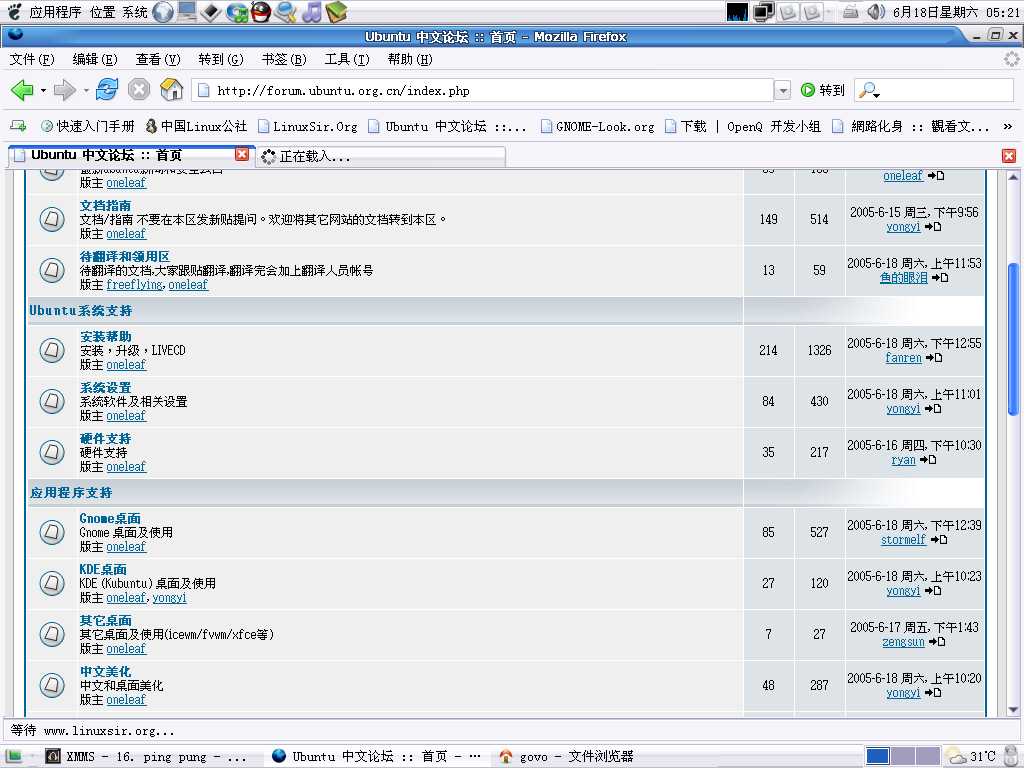This screenshot has height=768, width=1024.
Task: Open the 待翻译和领用区 forum
Action: click(x=125, y=257)
